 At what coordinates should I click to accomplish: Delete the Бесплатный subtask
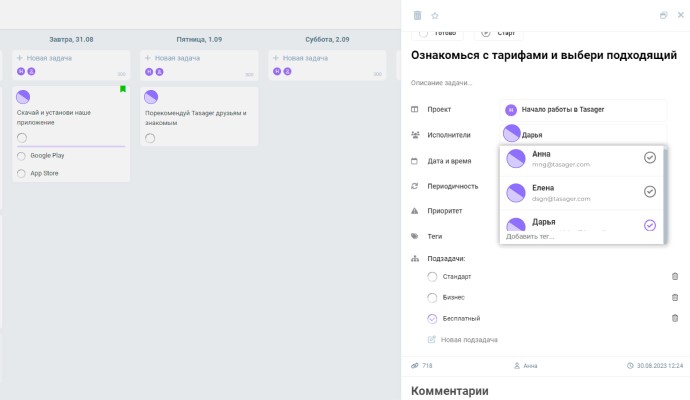(x=675, y=318)
